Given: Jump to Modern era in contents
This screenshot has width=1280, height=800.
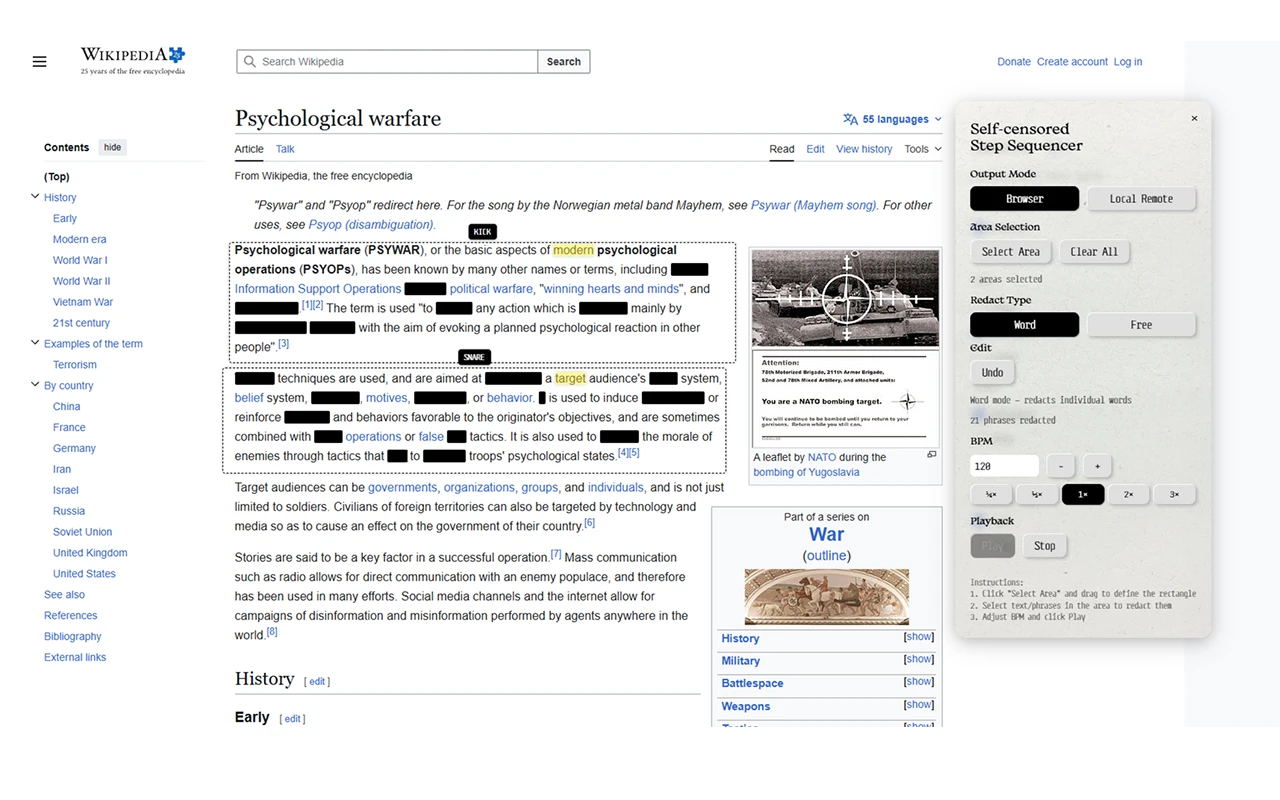Looking at the screenshot, I should click(x=80, y=239).
